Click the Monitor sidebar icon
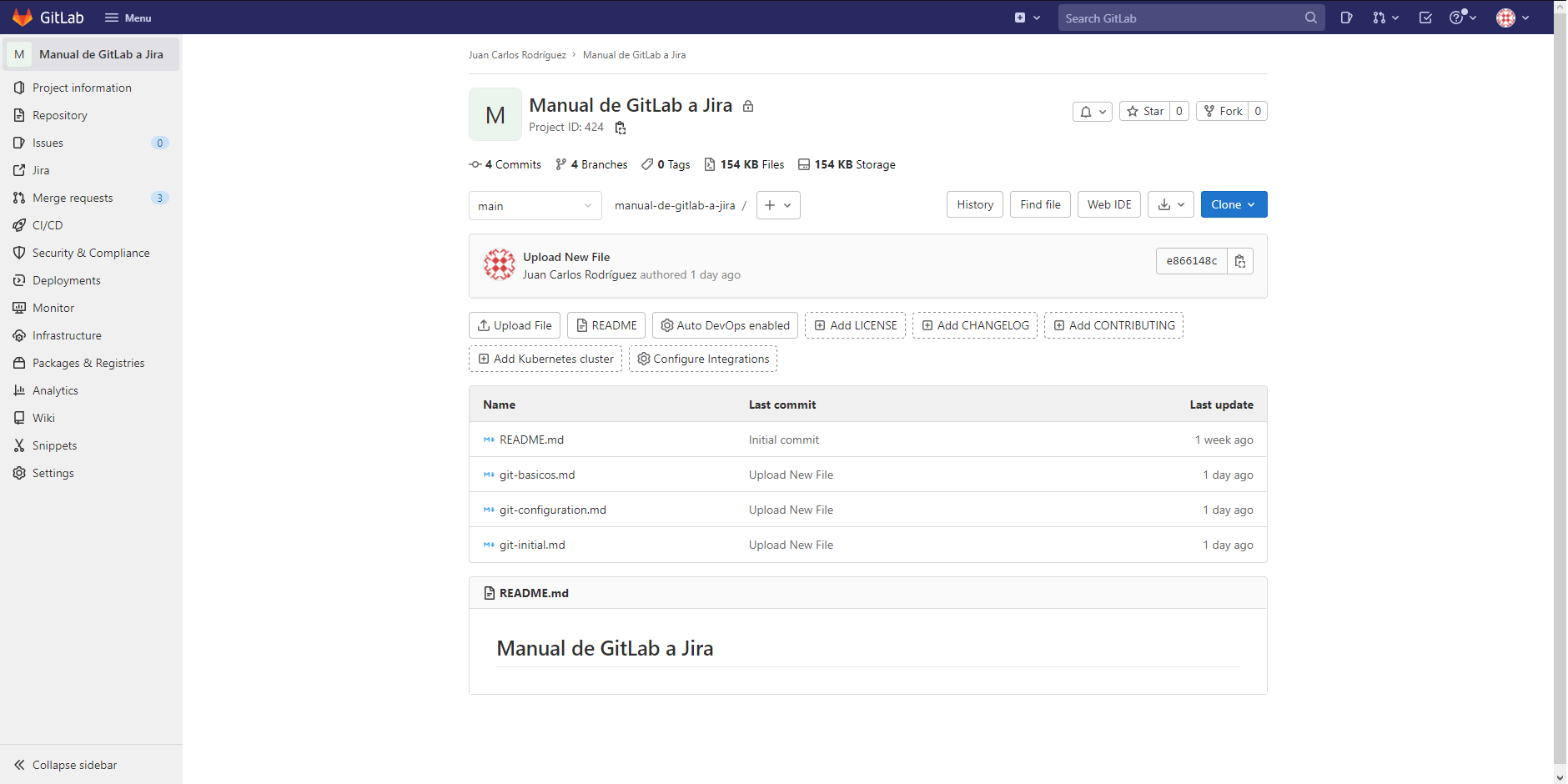This screenshot has height=784, width=1568. pyautogui.click(x=19, y=308)
